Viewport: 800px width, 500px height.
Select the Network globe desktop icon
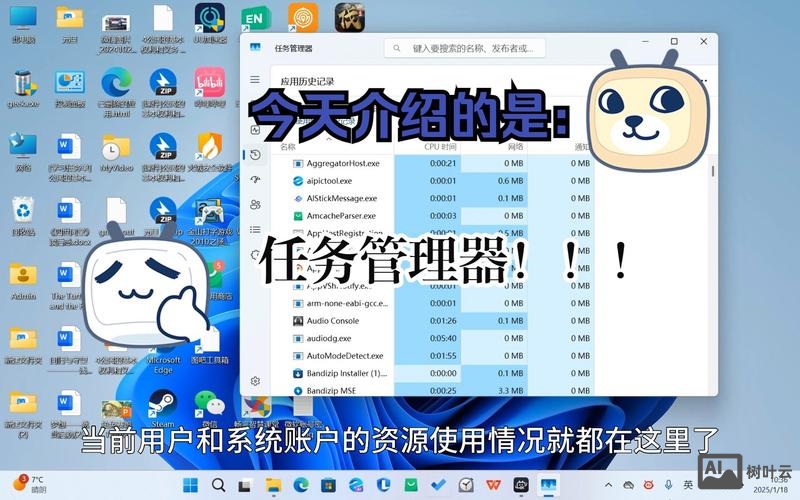pyautogui.click(x=23, y=153)
